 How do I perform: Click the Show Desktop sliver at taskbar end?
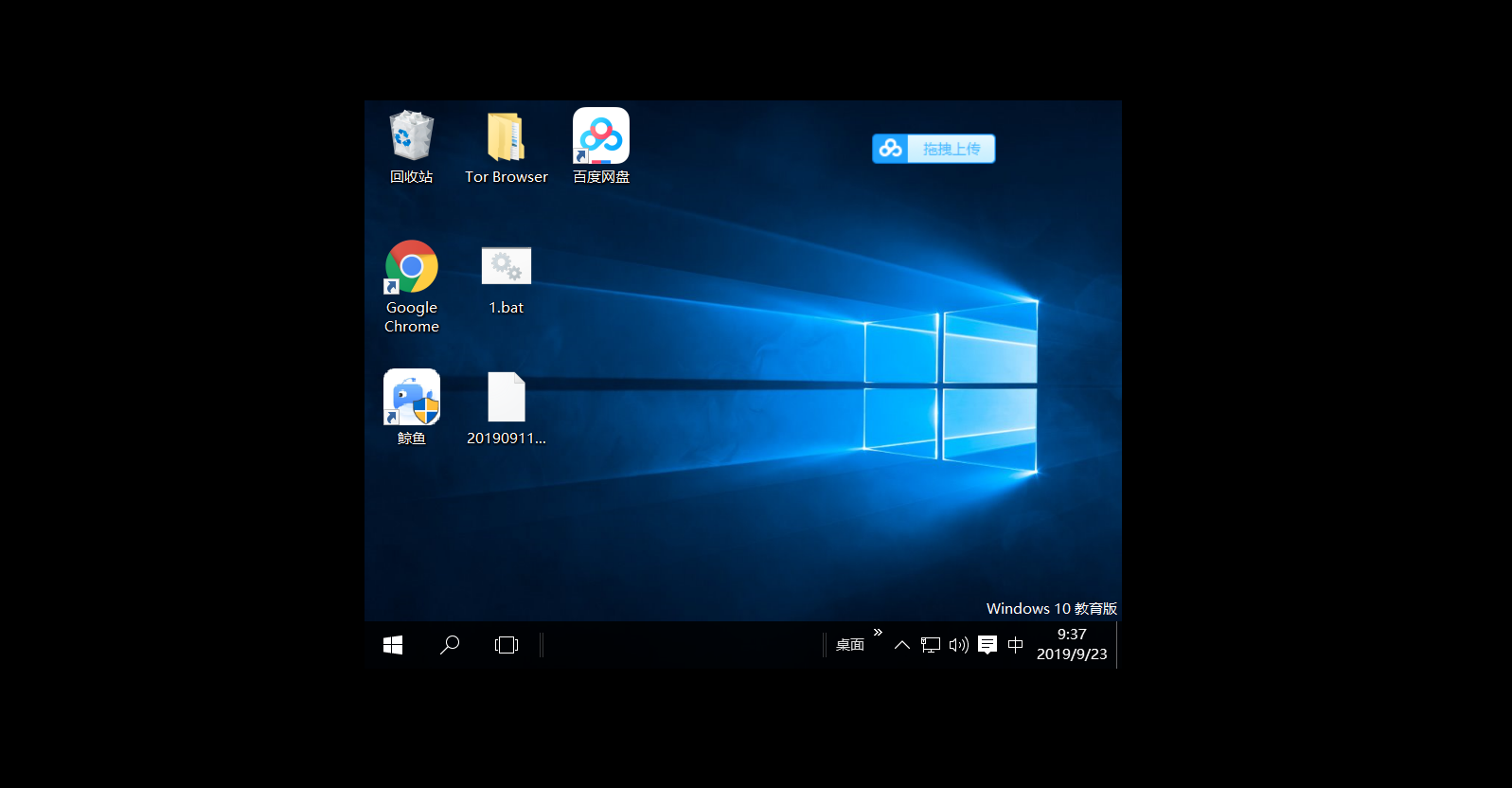[1119, 645]
